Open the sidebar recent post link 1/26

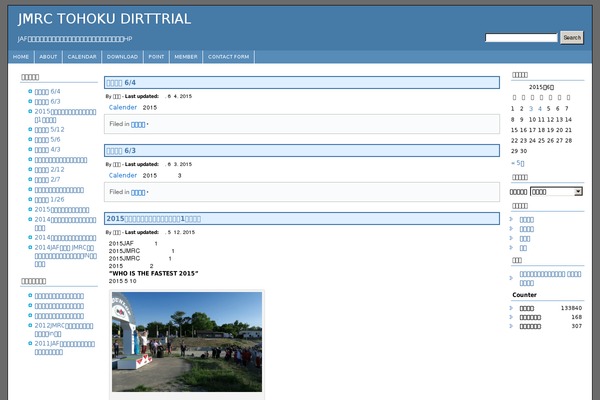pos(49,199)
